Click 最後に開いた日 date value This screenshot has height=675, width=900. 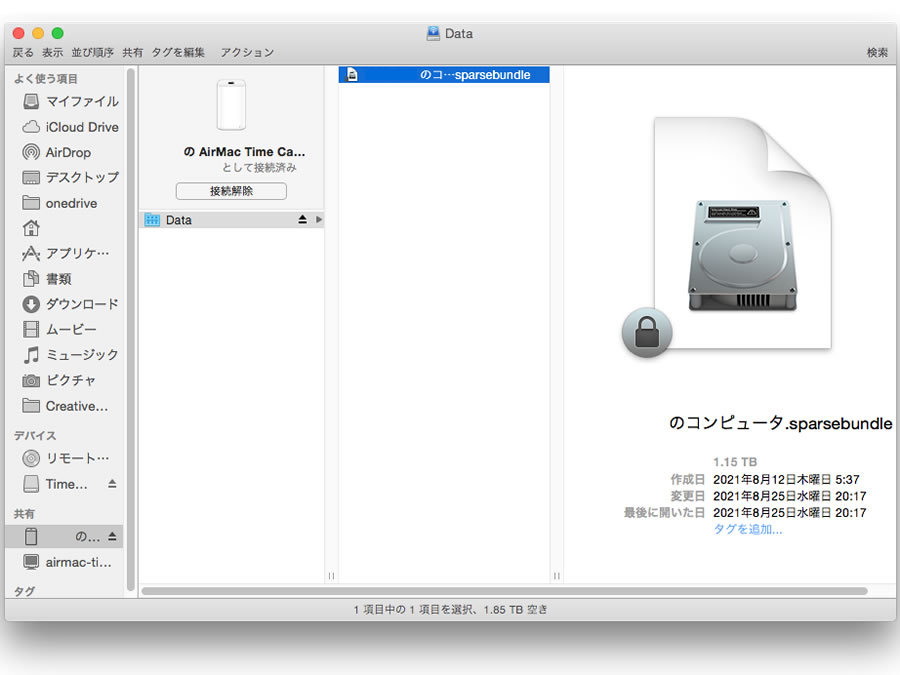(x=789, y=513)
